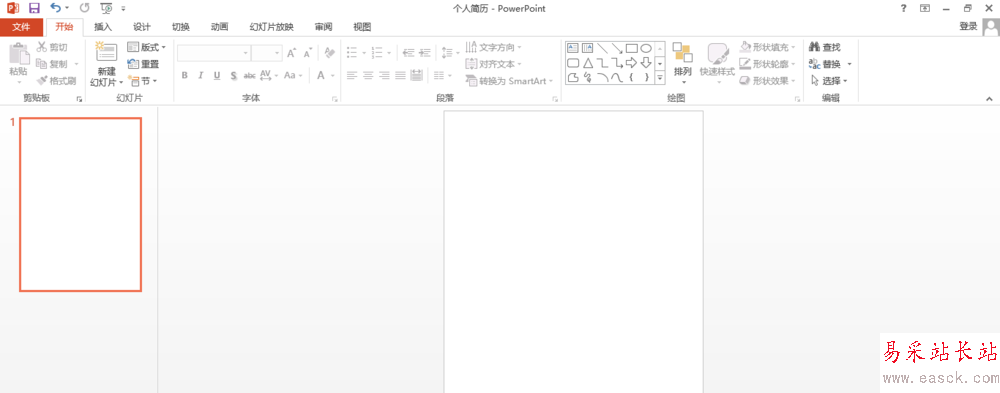1000x393 pixels.
Task: Expand the shapes gallery More arrow
Action: point(660,78)
